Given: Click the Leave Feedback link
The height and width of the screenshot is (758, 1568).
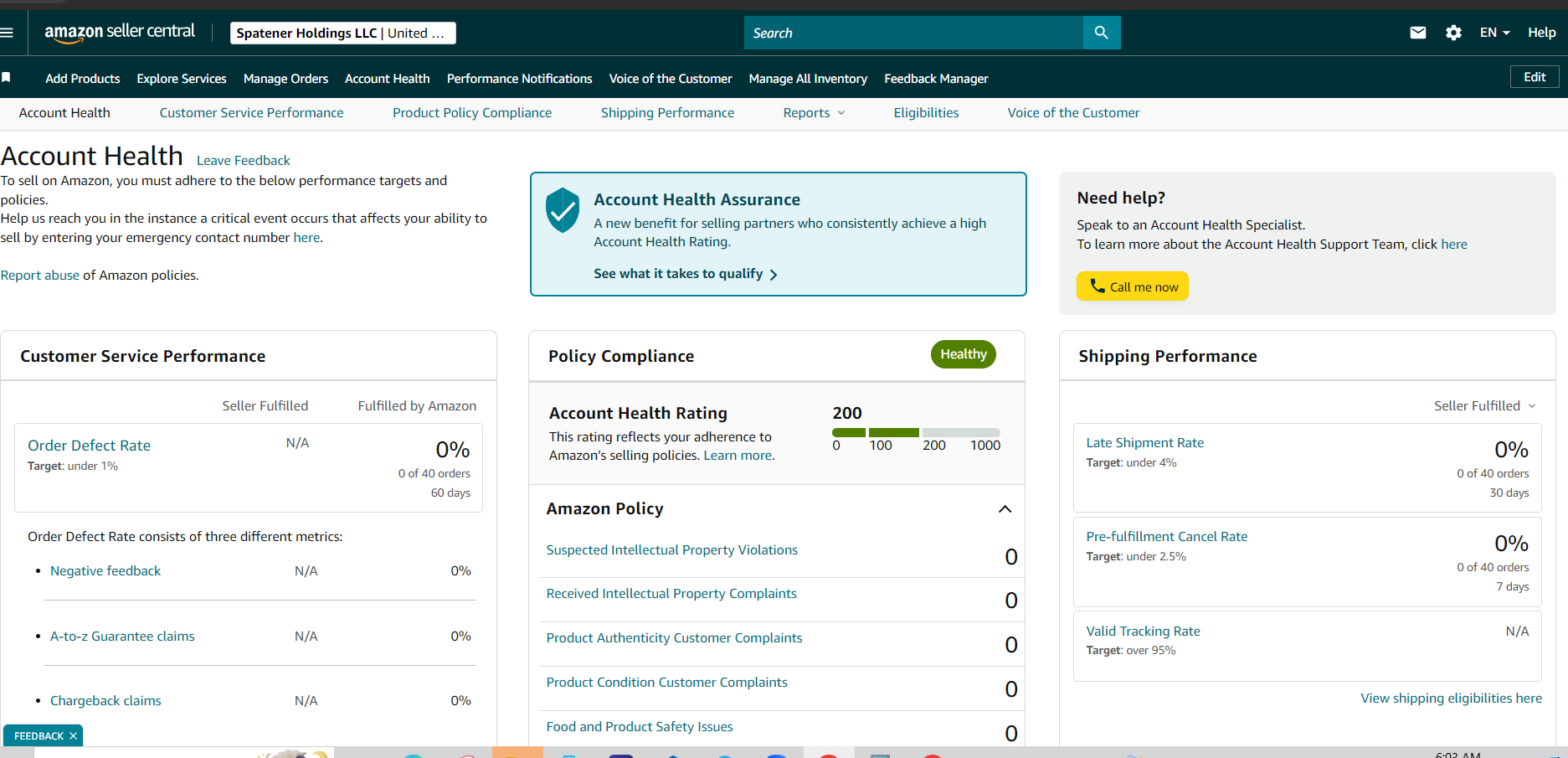Looking at the screenshot, I should pos(244,161).
